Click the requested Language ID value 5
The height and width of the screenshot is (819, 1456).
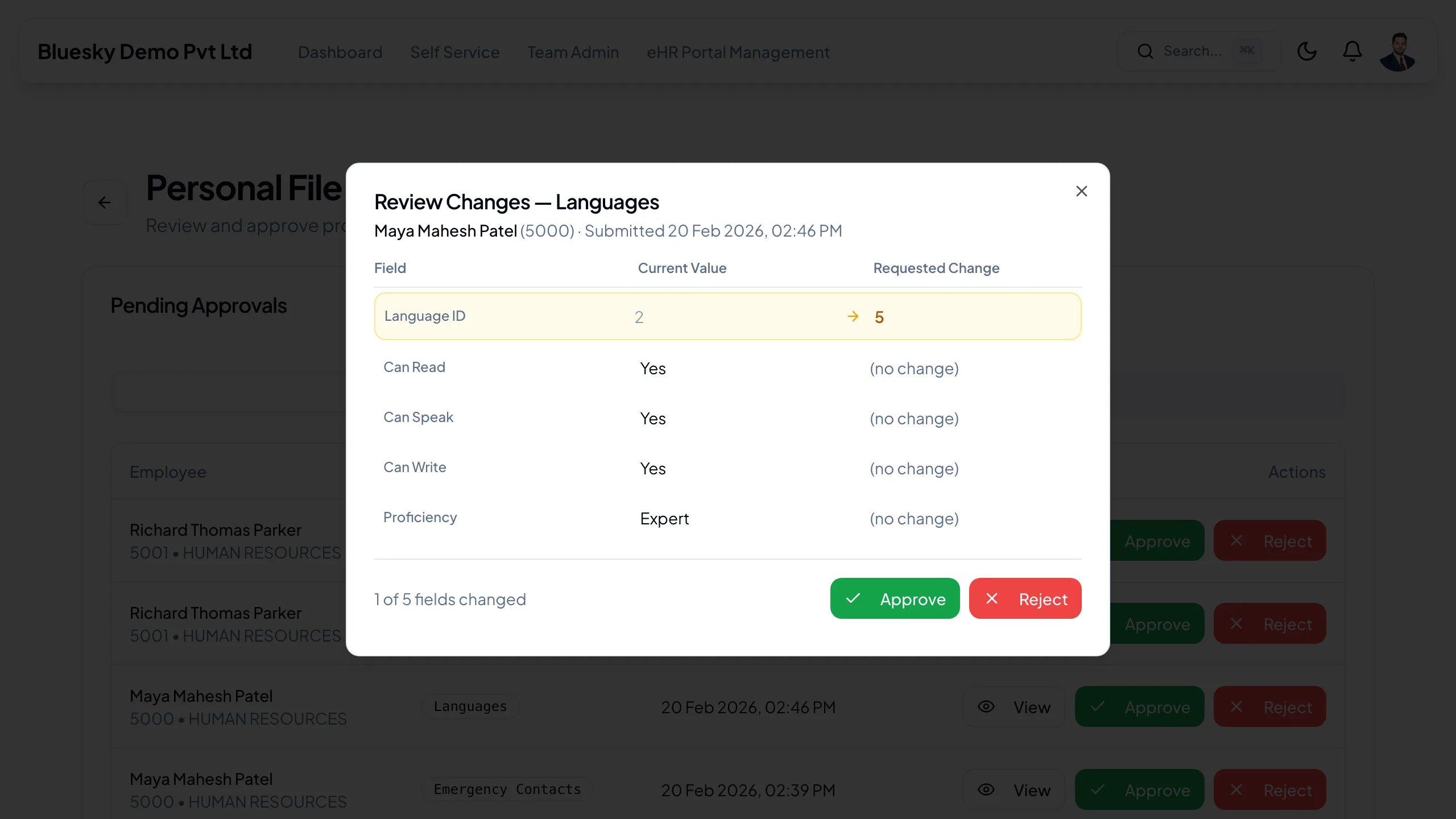click(x=879, y=317)
